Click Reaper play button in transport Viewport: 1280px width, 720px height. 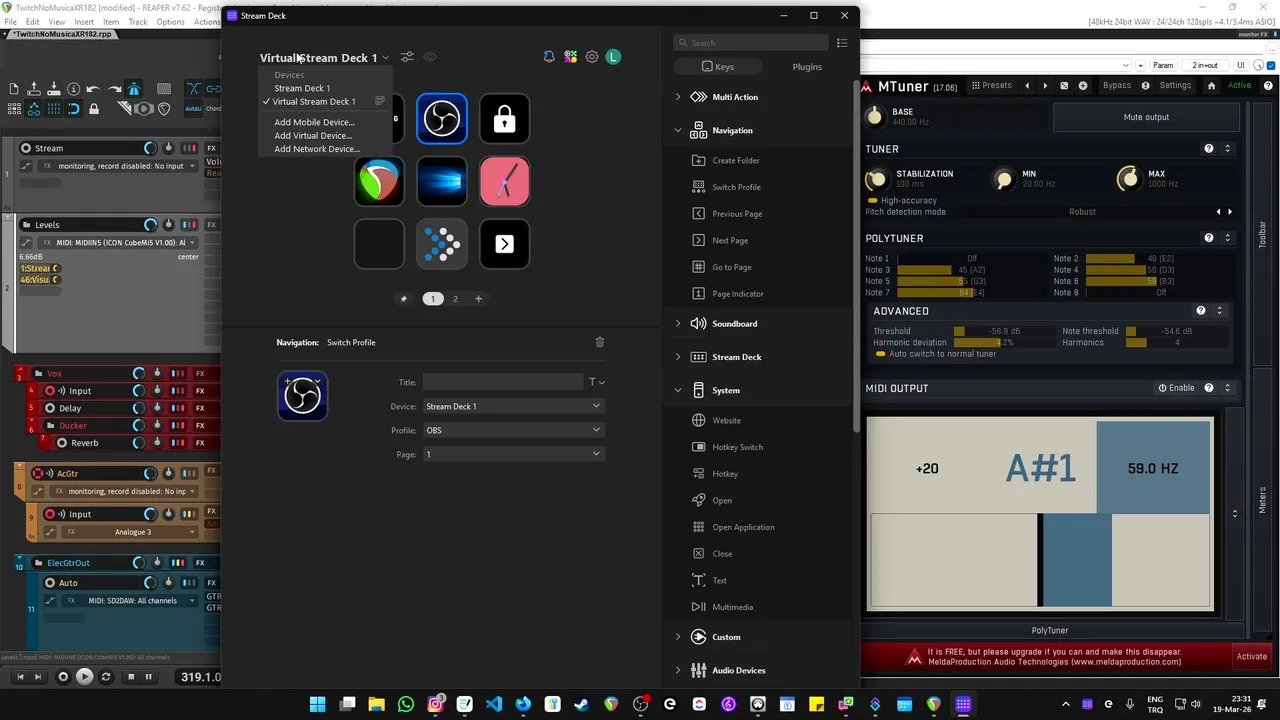(x=84, y=677)
